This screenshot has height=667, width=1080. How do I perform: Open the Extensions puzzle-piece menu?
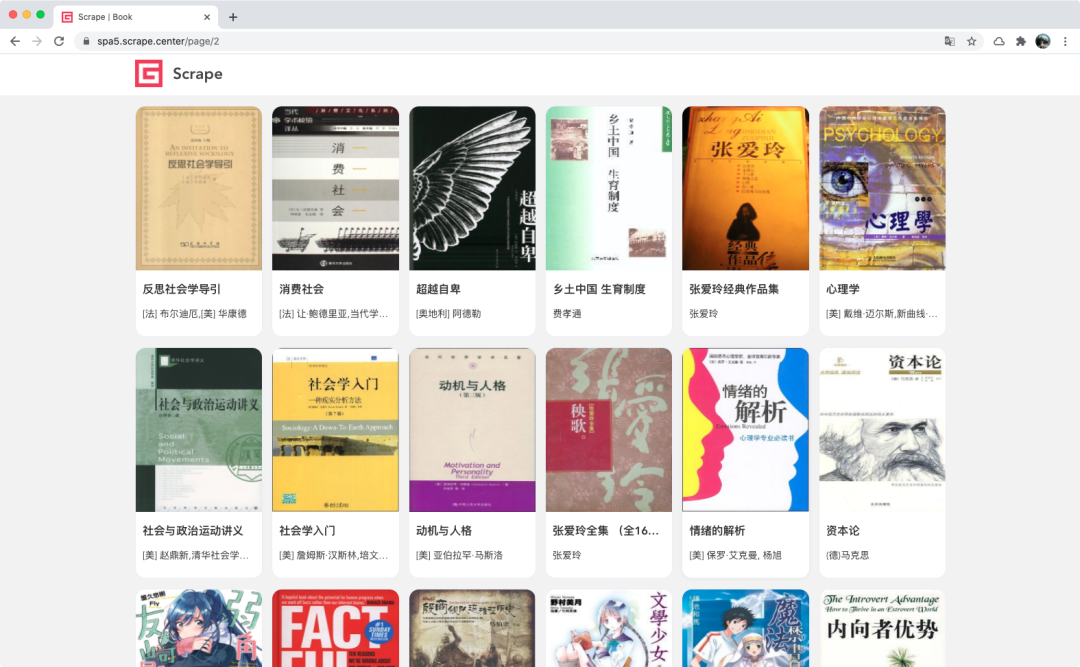tap(1021, 41)
